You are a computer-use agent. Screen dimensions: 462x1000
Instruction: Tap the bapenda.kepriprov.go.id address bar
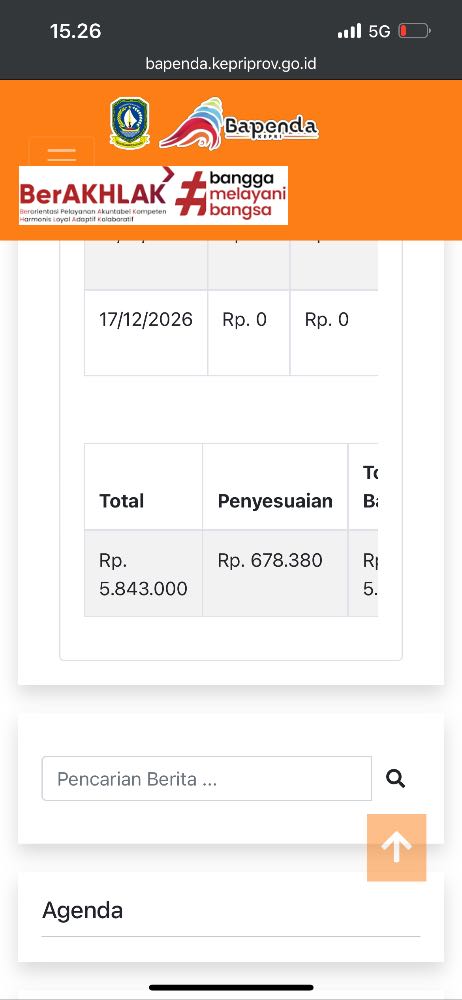tap(231, 64)
